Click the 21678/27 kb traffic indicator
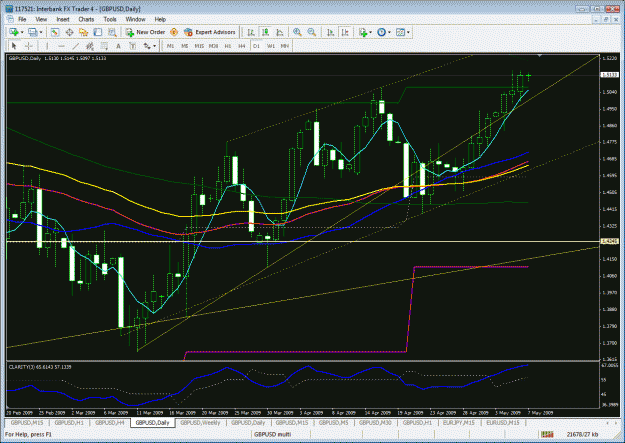625x443 pixels. point(582,434)
